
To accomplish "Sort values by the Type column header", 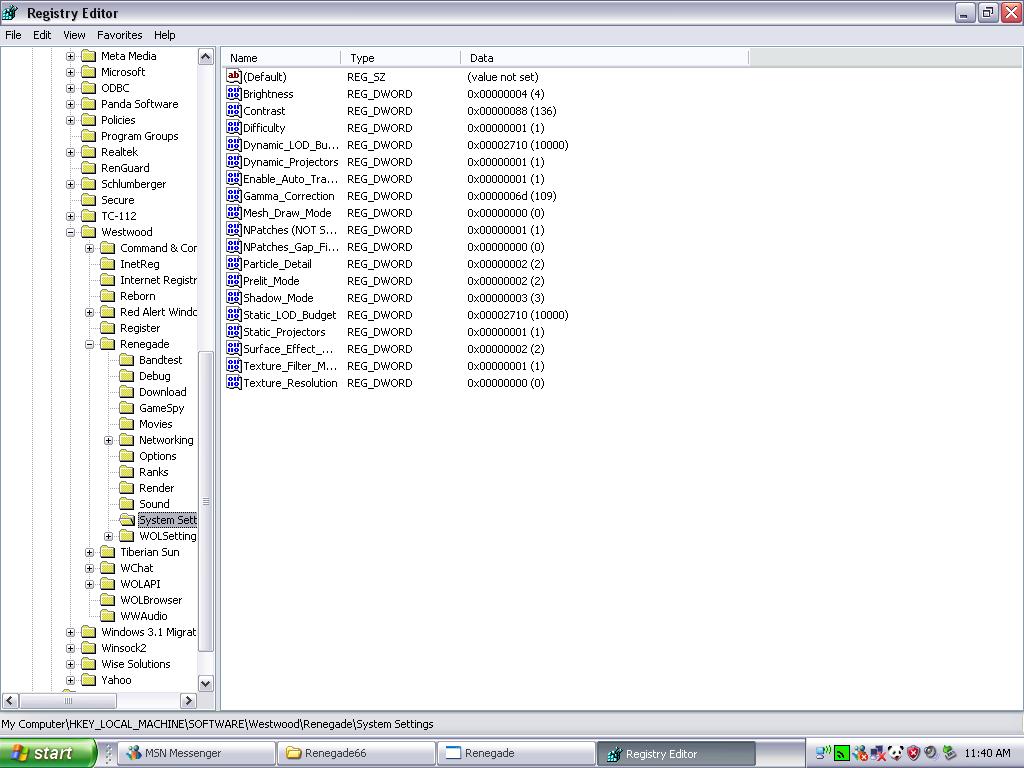I will 400,58.
